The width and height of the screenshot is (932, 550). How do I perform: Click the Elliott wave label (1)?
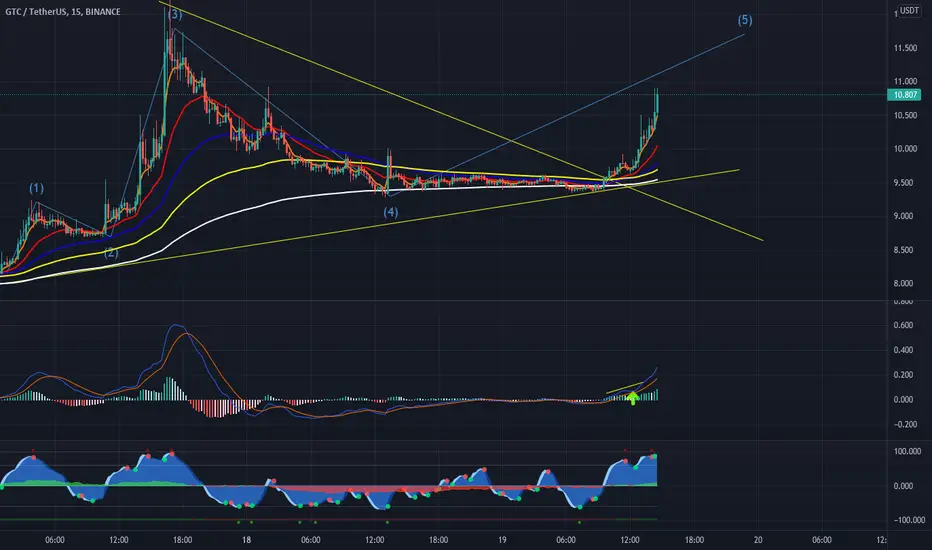tap(36, 188)
